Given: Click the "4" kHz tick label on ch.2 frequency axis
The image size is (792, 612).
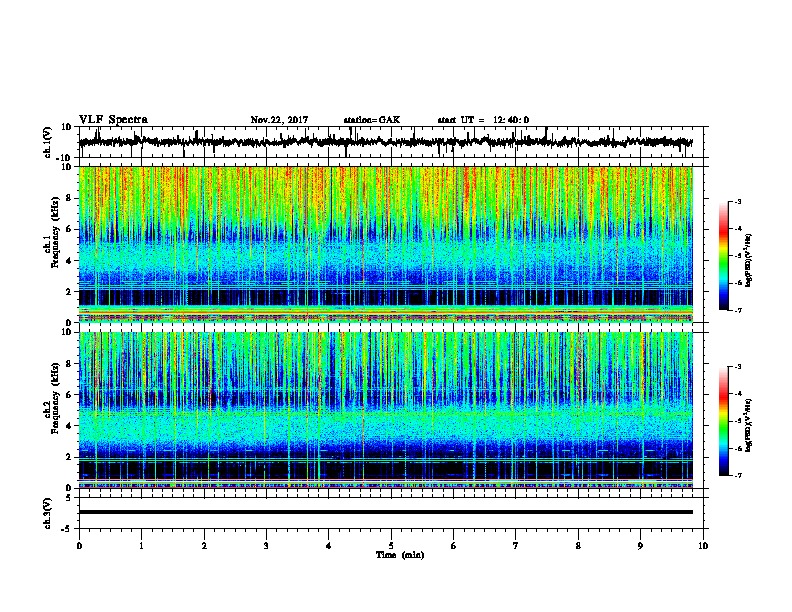Looking at the screenshot, I should point(69,426).
